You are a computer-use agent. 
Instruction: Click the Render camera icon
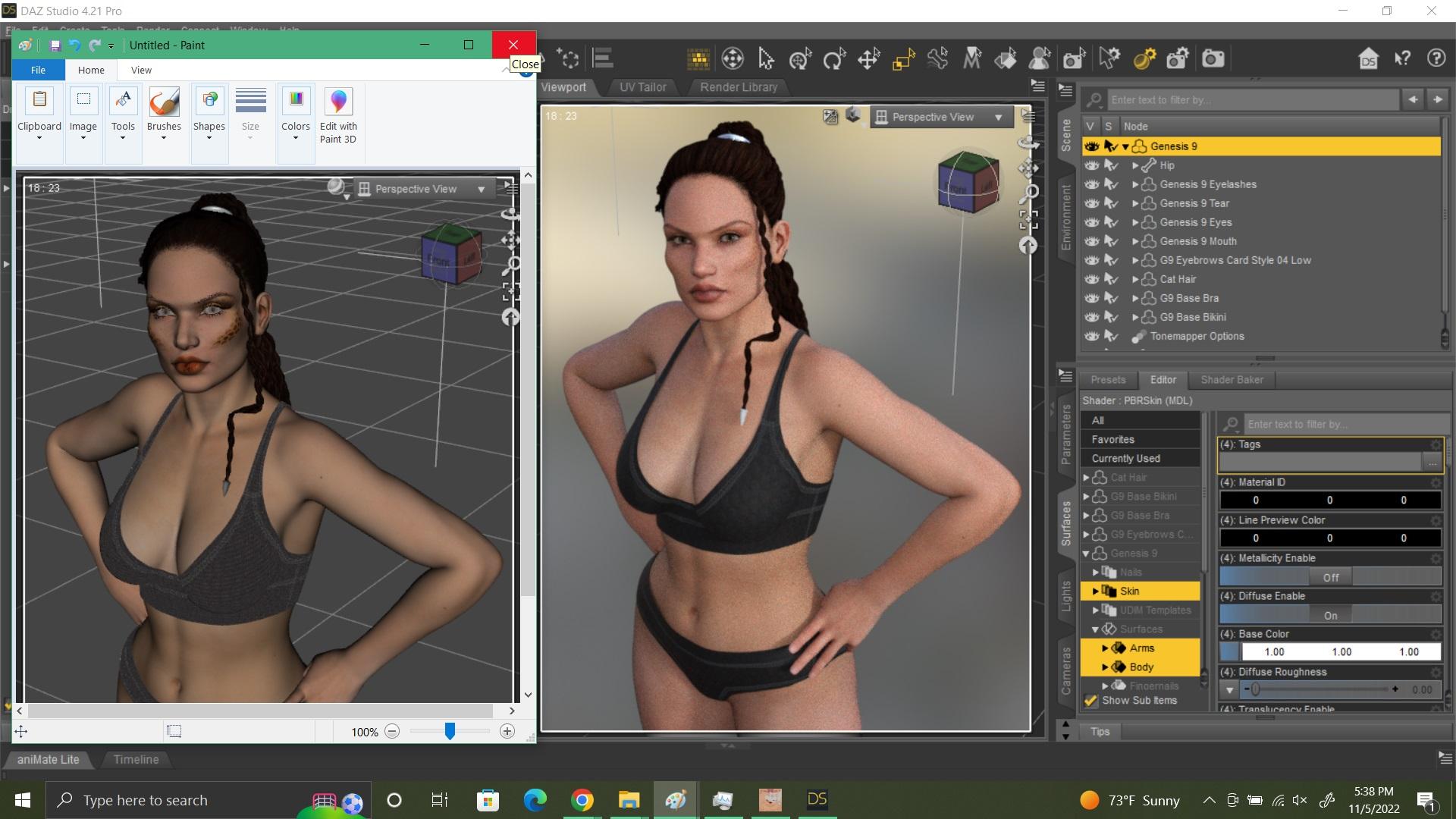[1213, 59]
